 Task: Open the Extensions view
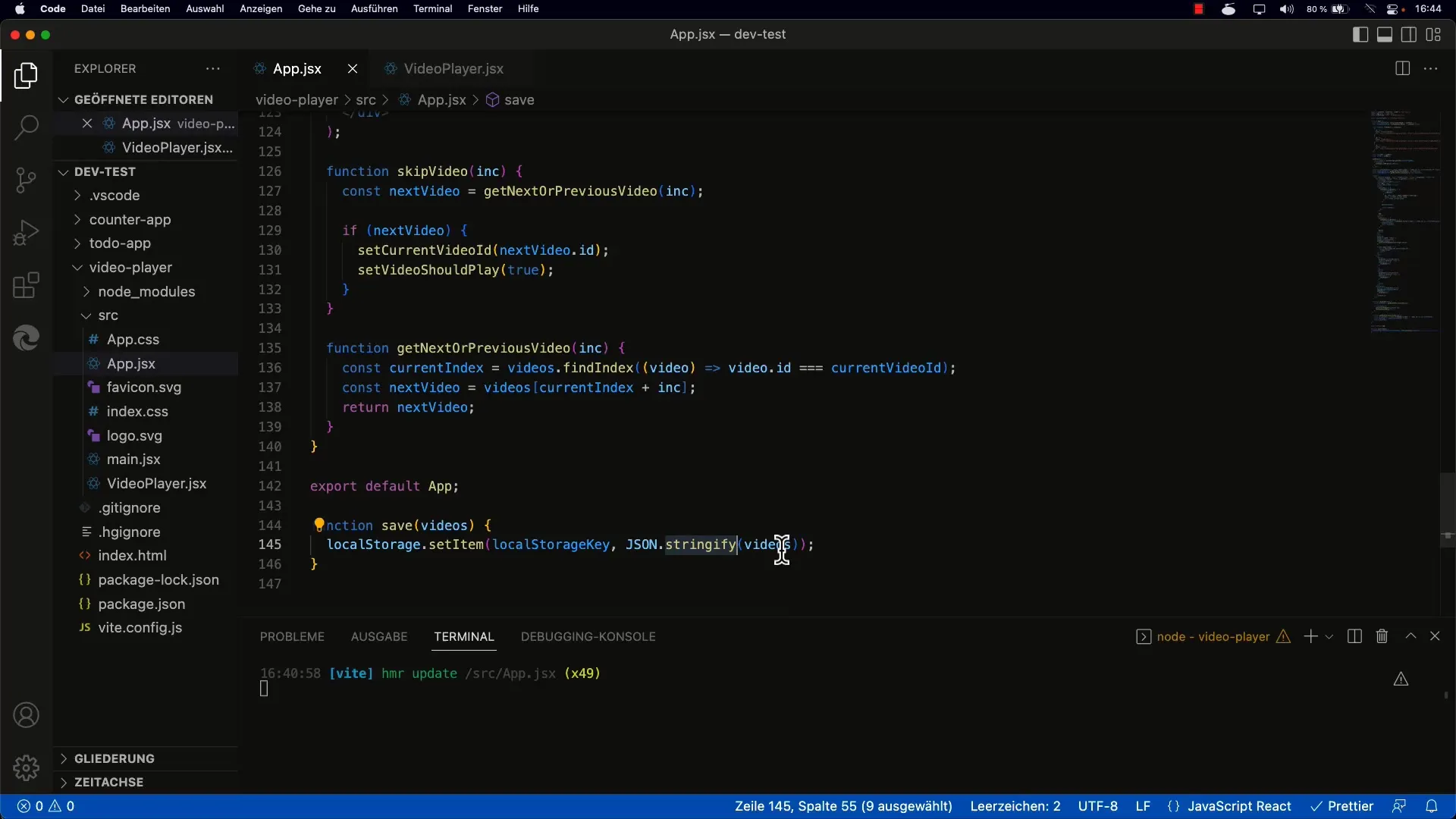pyautogui.click(x=26, y=286)
